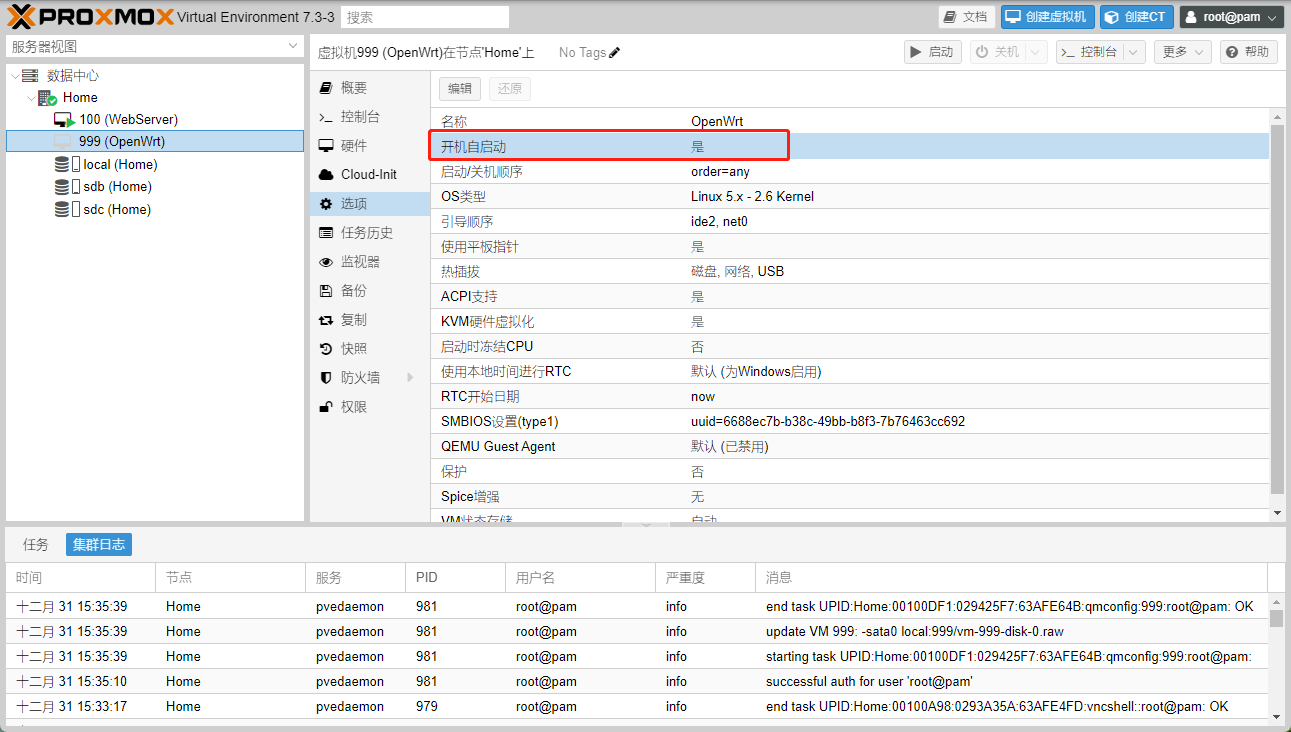1291x732 pixels.
Task: Sort log by 严重度 column header
Action: pos(705,577)
